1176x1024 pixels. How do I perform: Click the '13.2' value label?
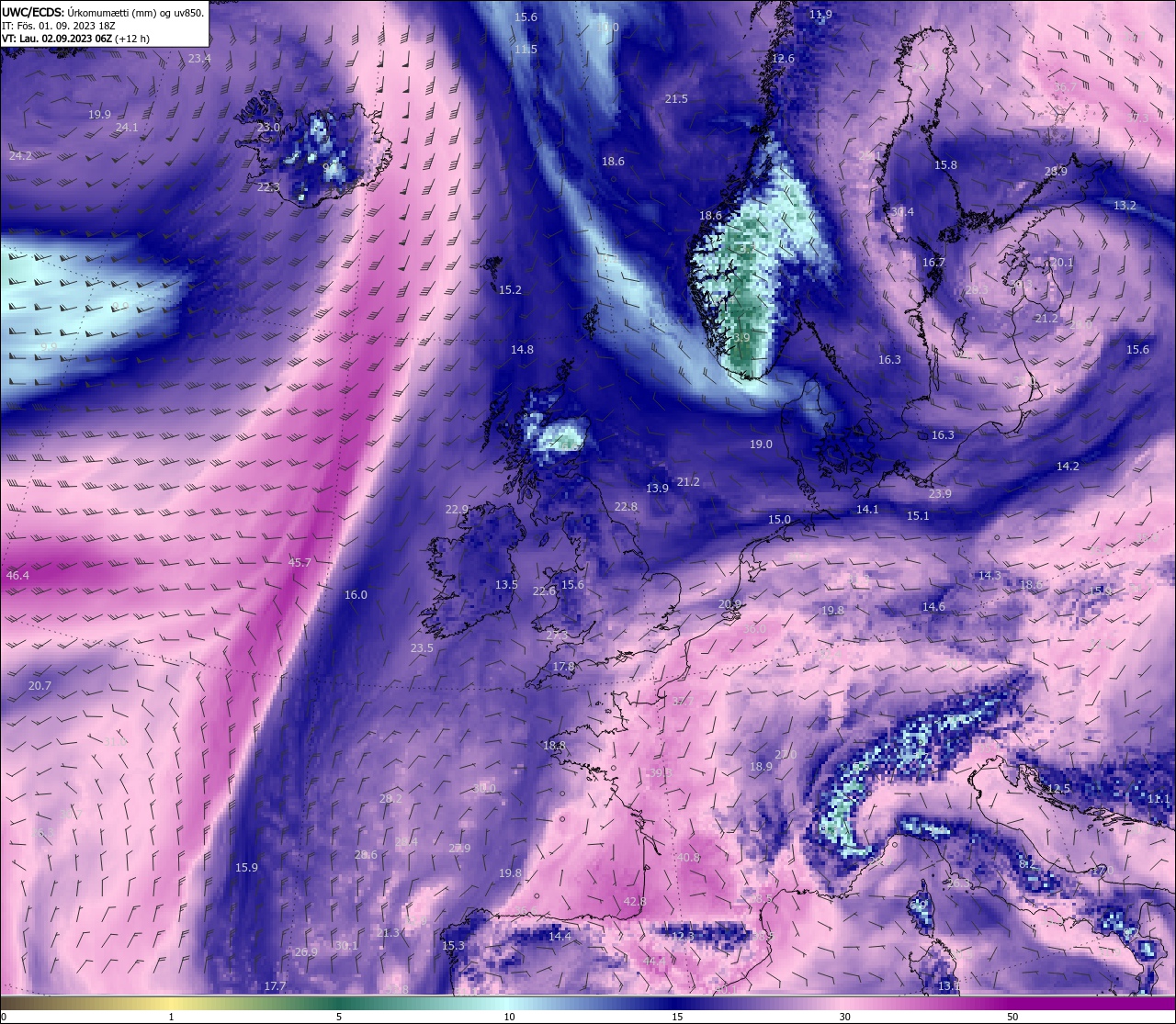(x=1125, y=206)
